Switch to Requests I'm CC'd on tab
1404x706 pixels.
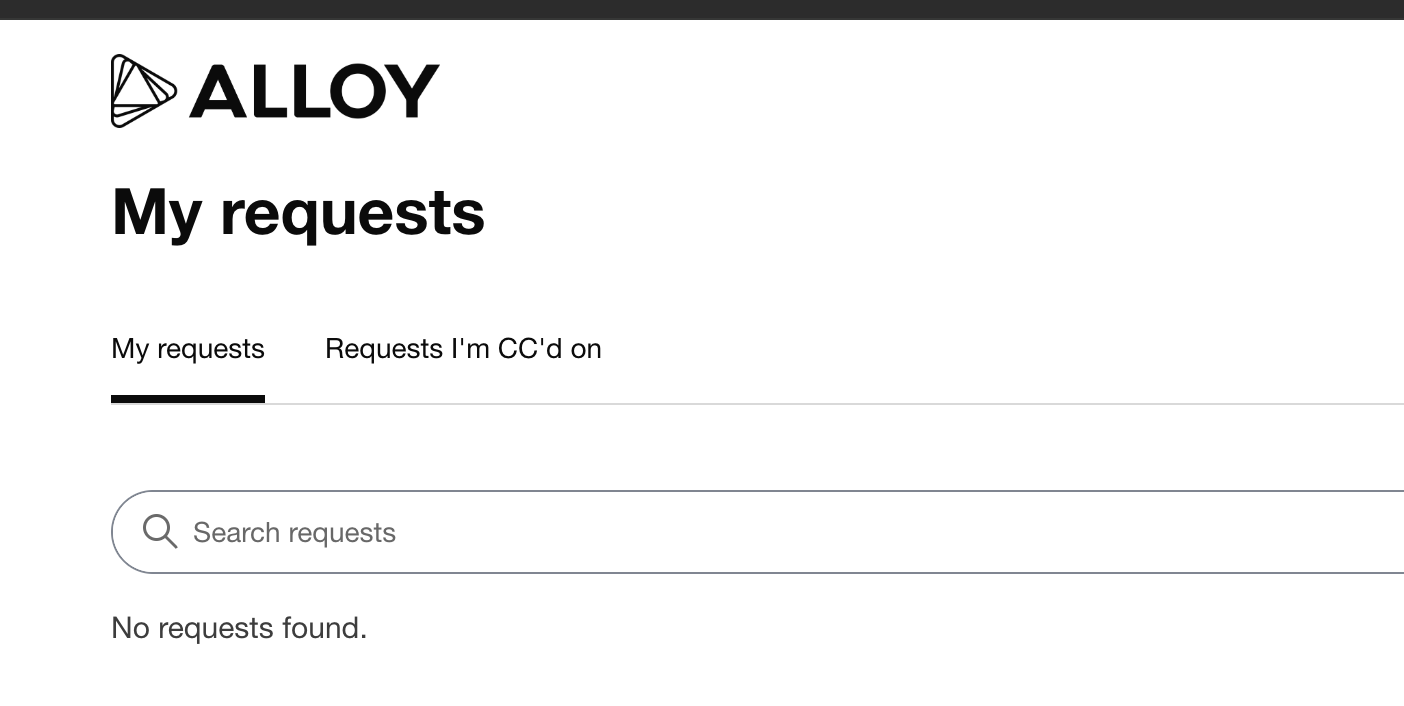click(463, 349)
